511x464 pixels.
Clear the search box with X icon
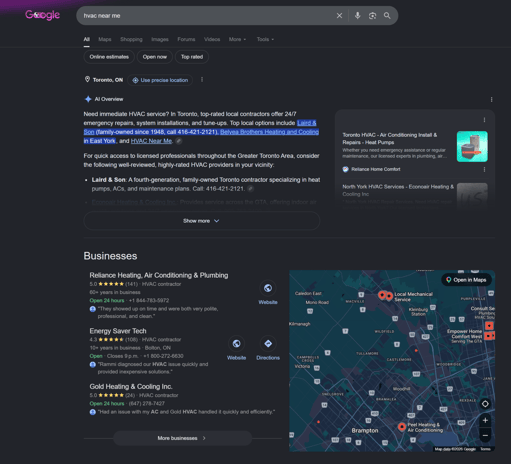pyautogui.click(x=339, y=16)
